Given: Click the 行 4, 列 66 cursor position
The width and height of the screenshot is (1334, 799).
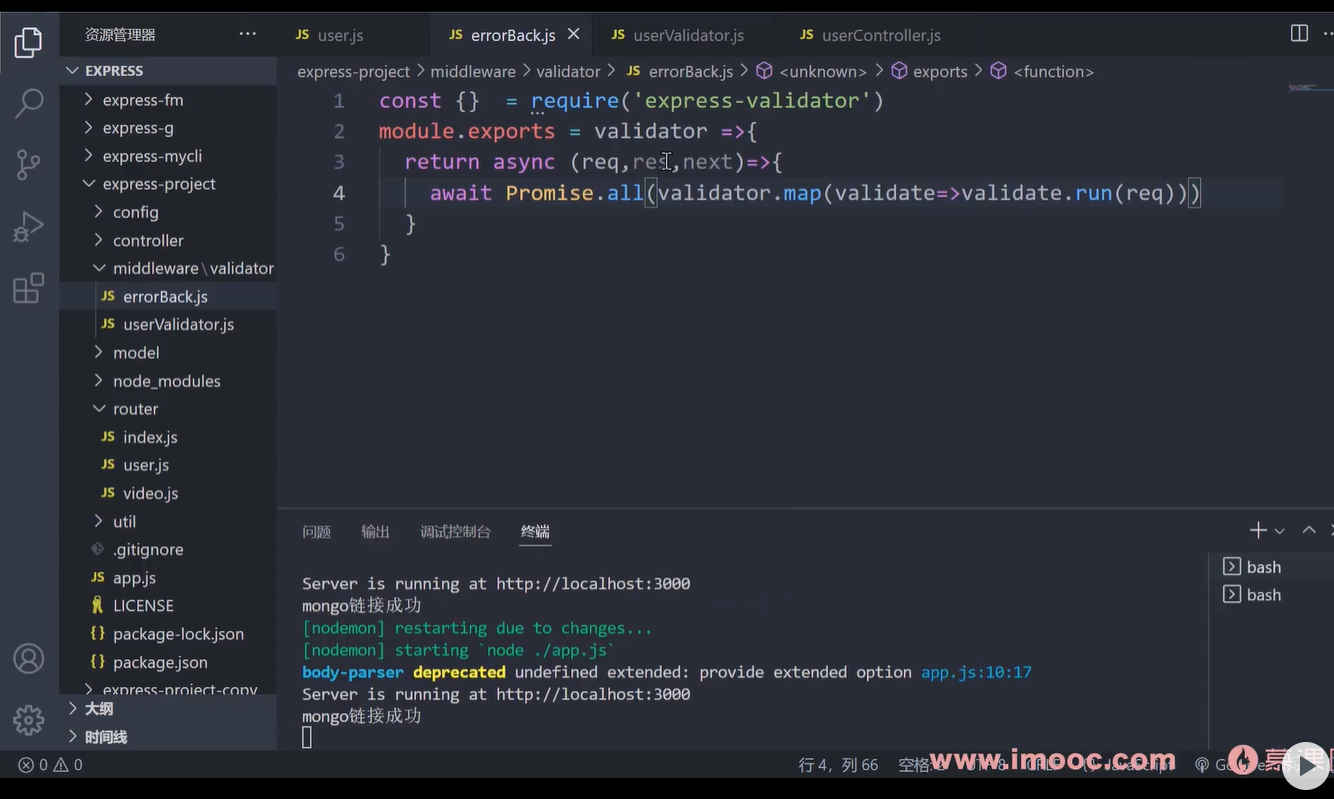Looking at the screenshot, I should pyautogui.click(x=838, y=765).
